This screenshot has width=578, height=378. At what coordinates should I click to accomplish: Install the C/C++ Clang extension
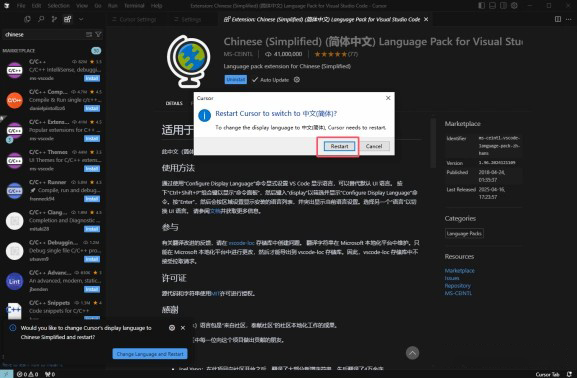[x=92, y=229]
